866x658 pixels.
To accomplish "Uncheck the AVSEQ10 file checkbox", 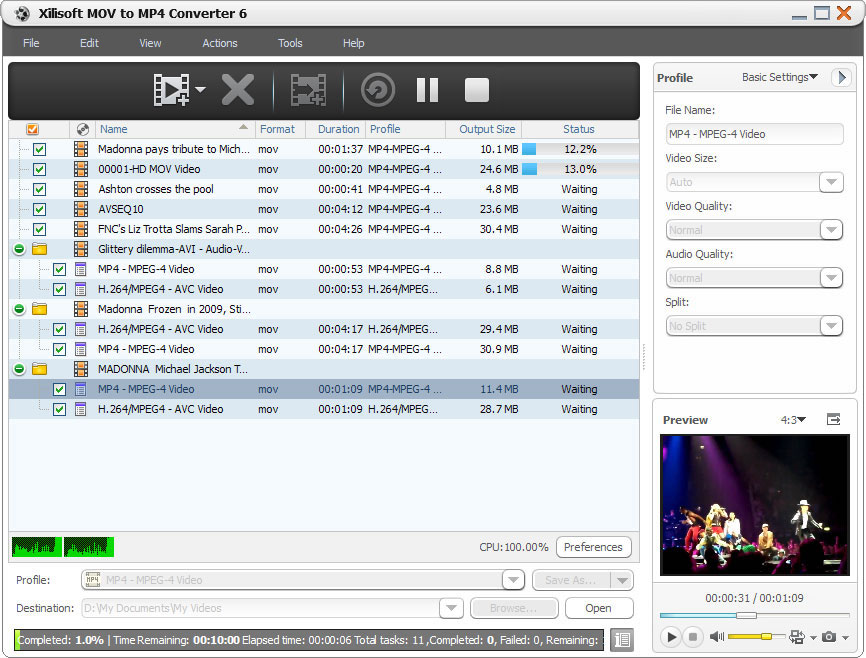I will [x=39, y=209].
